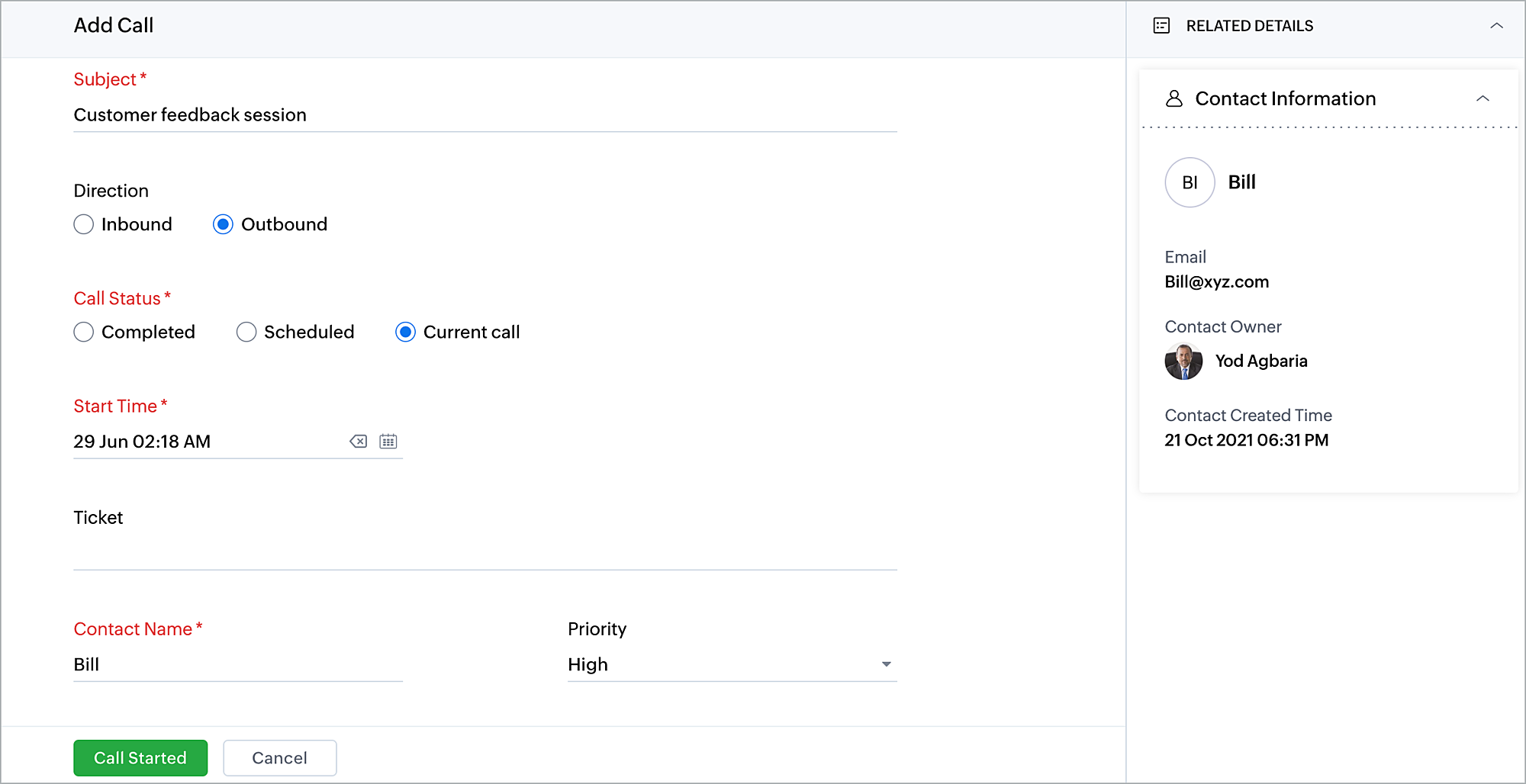Screen dimensions: 1526x784
Task: Select the Inbound direction option
Action: (x=84, y=224)
